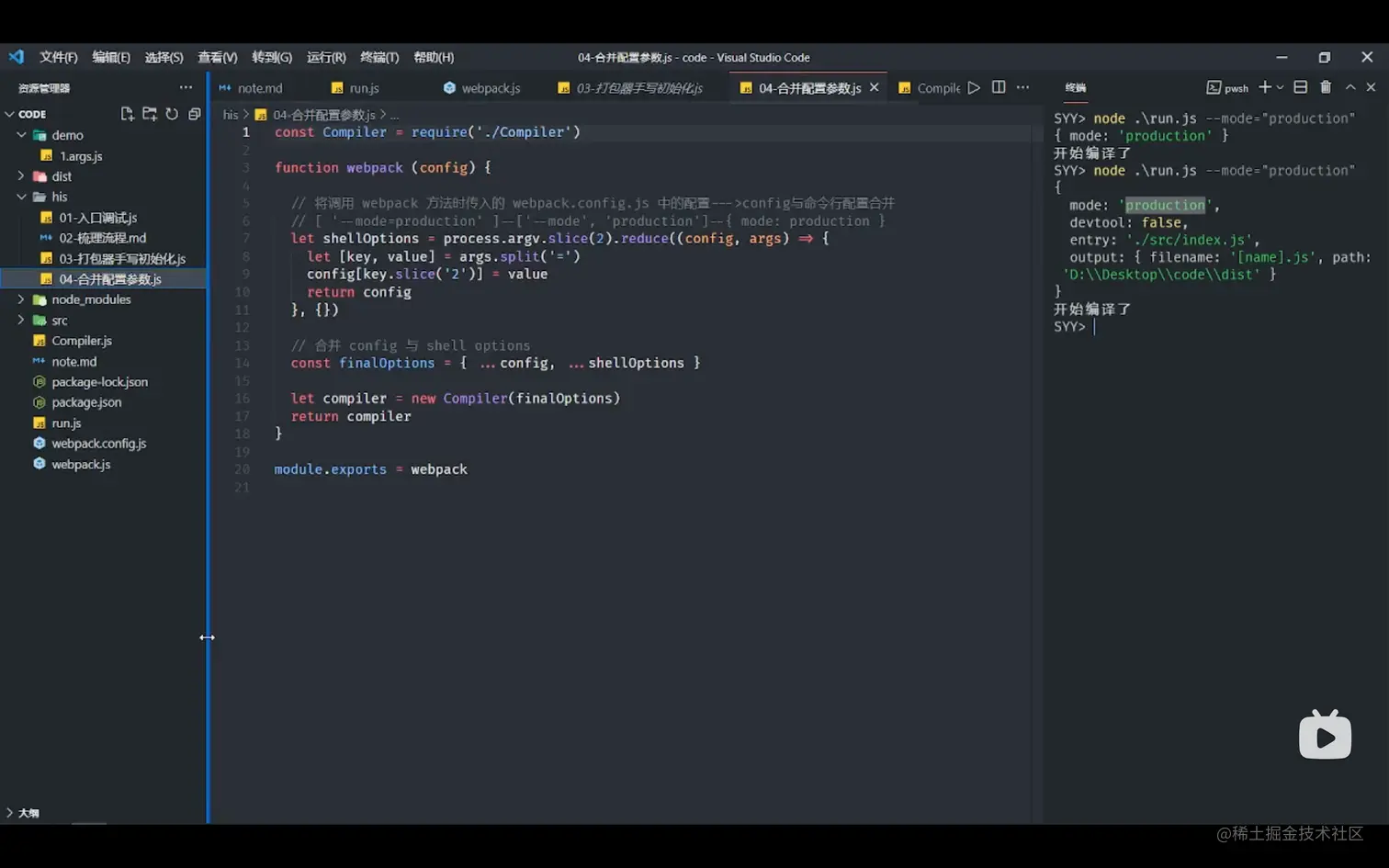Refresh the explorer file tree
Viewport: 1389px width, 868px height.
(x=172, y=114)
